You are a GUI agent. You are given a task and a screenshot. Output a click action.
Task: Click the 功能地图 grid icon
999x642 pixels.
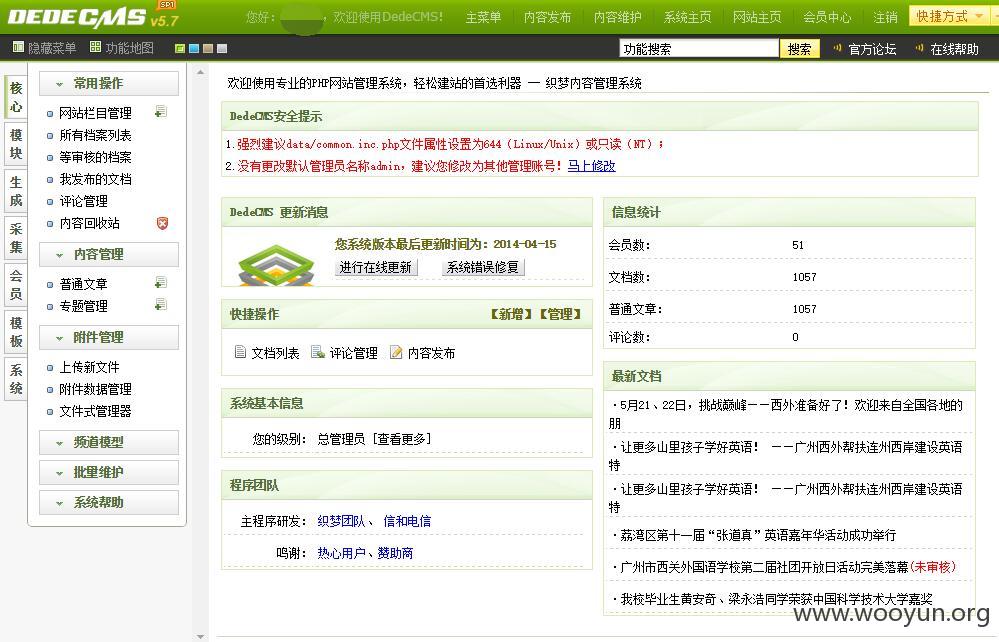click(96, 47)
